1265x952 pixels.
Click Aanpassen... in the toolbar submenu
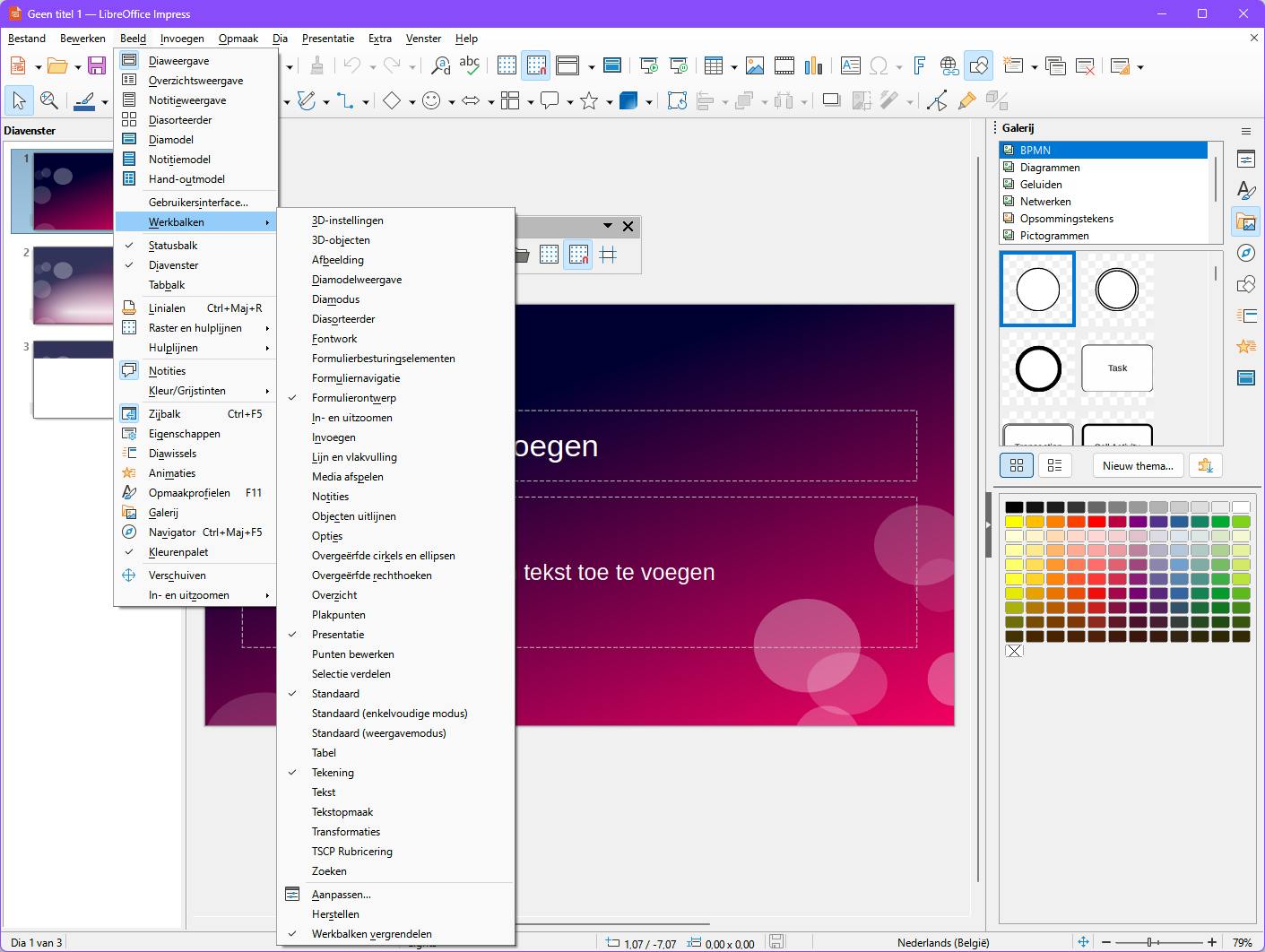341,895
